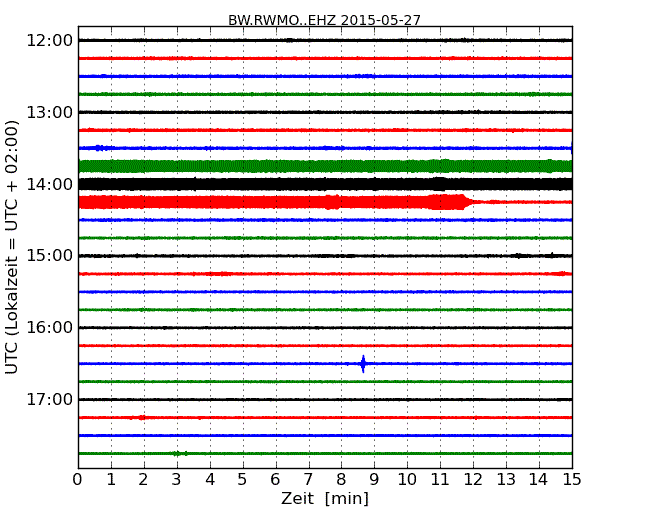
Task: Click x-axis tick label 15
Action: point(572,479)
